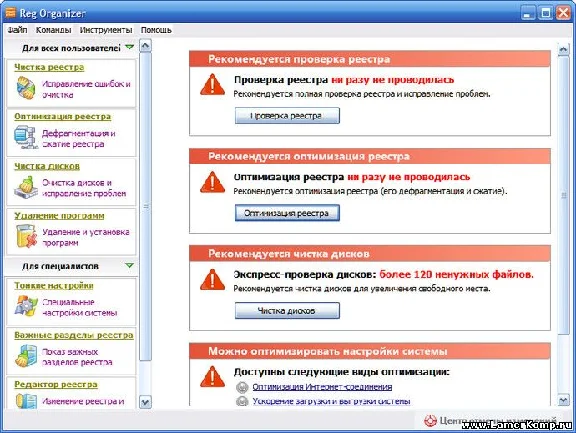
Task: Open the Тонкие настройки heading
Action: [x=54, y=285]
